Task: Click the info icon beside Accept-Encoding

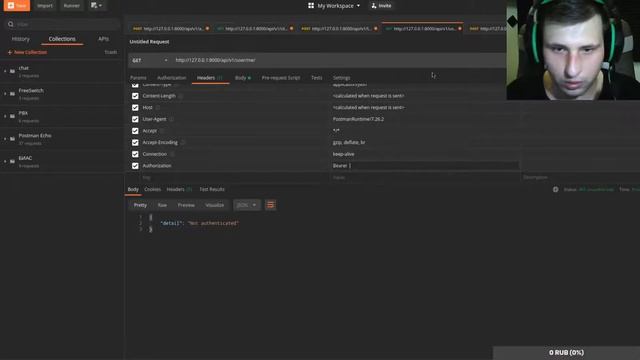Action: 183,142
